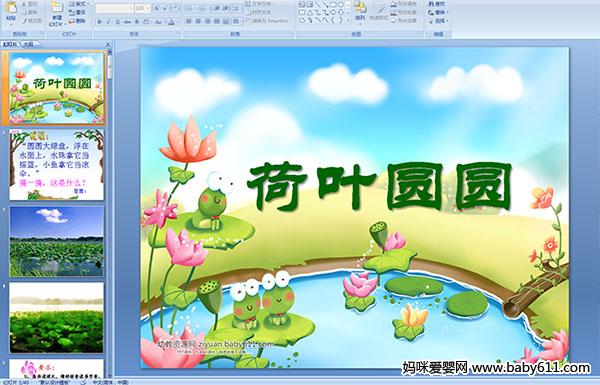Click Convert to SmartArt button
Viewport: 600px width, 385px height.
click(268, 21)
